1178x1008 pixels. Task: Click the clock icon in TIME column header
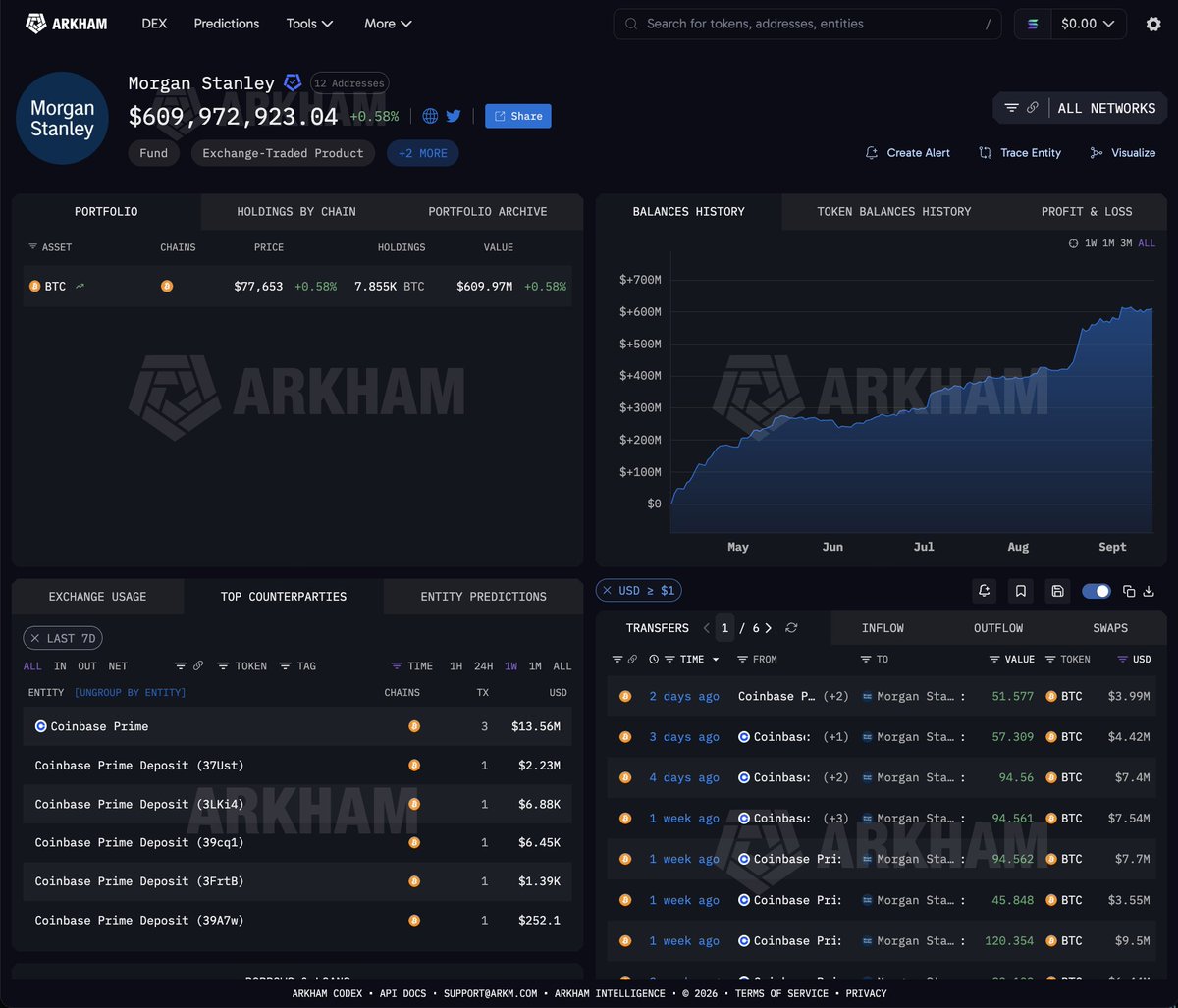point(654,660)
